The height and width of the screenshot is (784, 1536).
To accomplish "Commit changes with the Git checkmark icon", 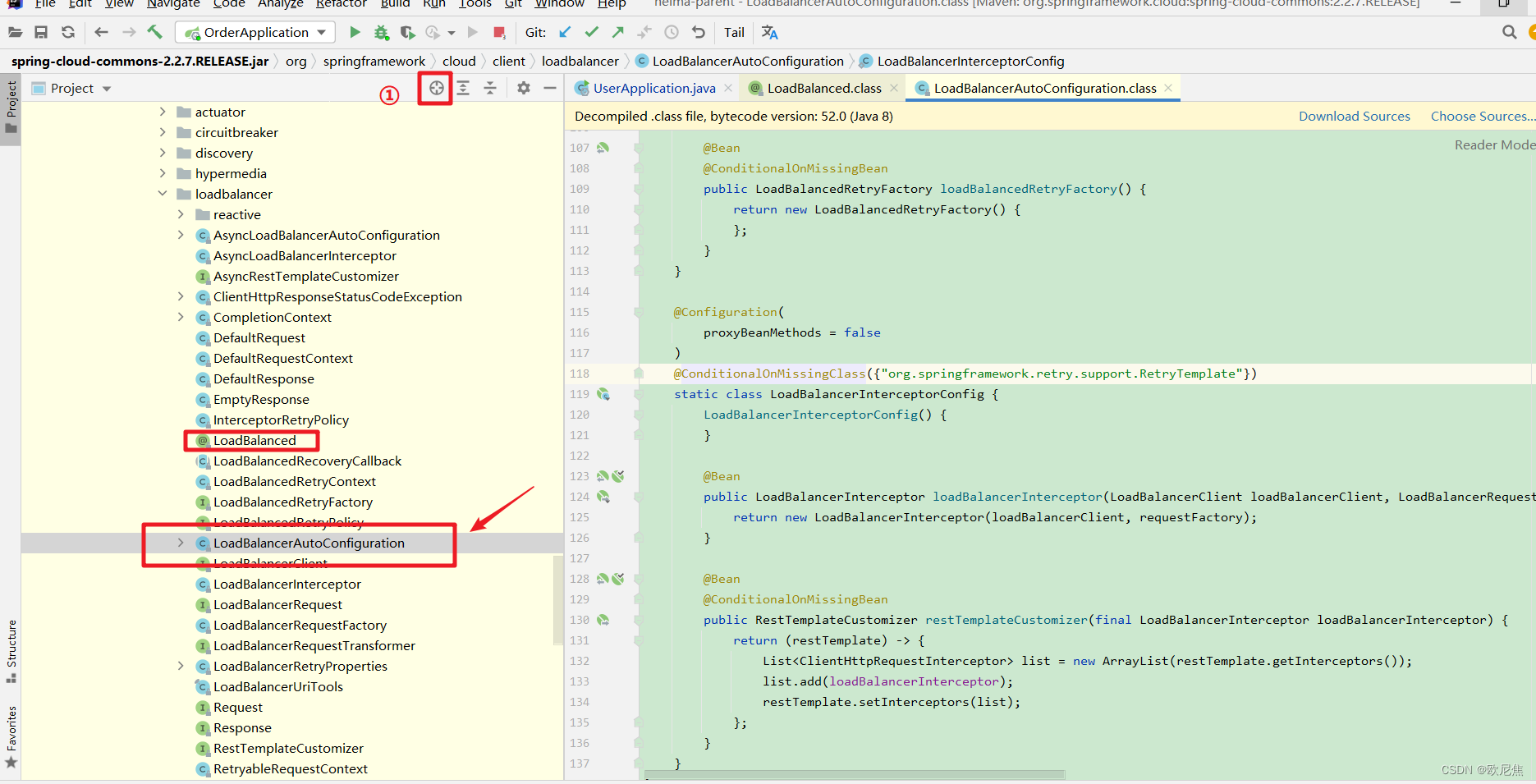I will 591,32.
